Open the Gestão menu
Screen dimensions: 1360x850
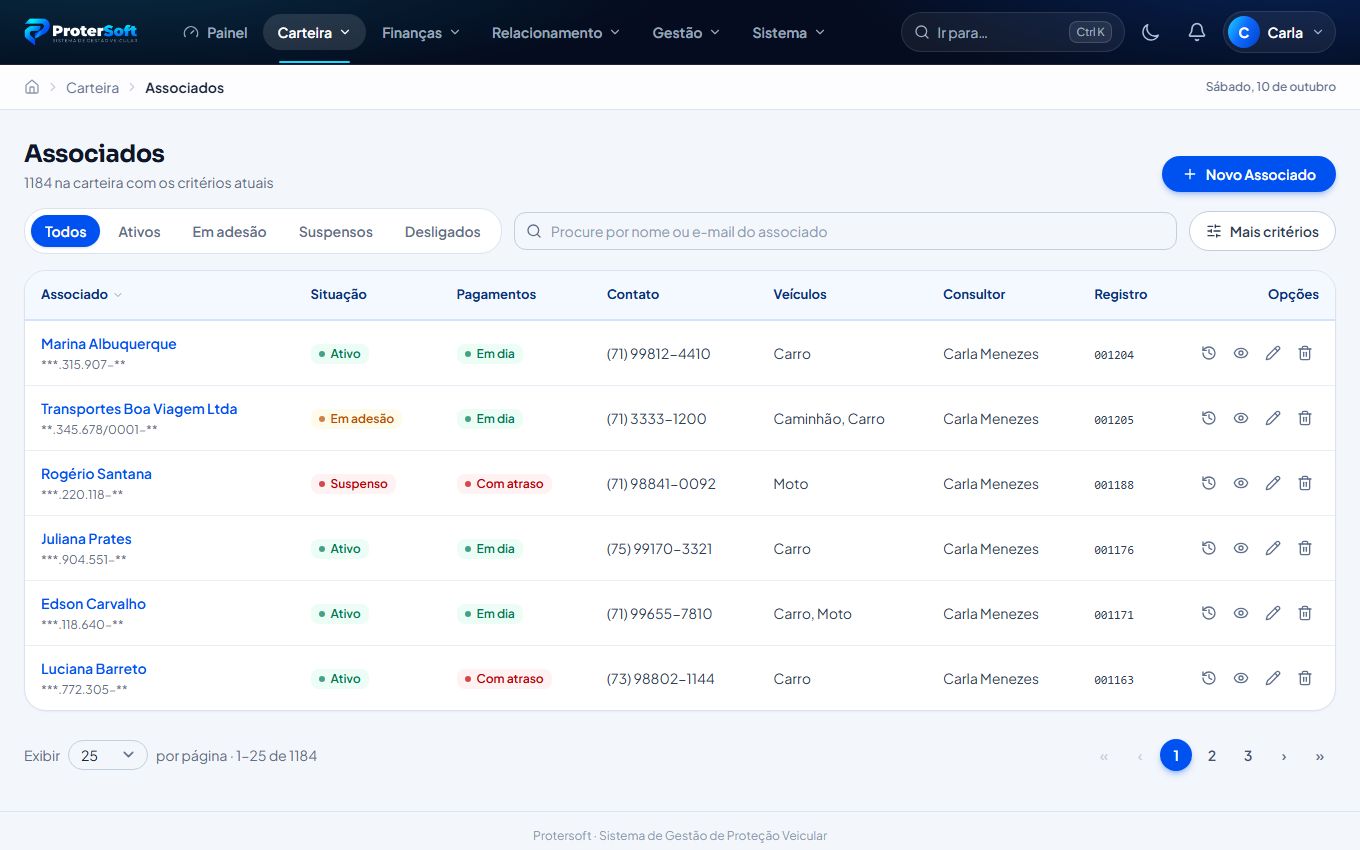(686, 32)
